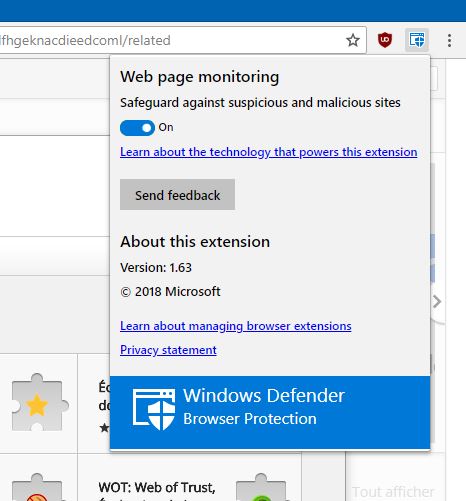The width and height of the screenshot is (466, 501).
Task: Click the Send feedback button
Action: [x=177, y=195]
